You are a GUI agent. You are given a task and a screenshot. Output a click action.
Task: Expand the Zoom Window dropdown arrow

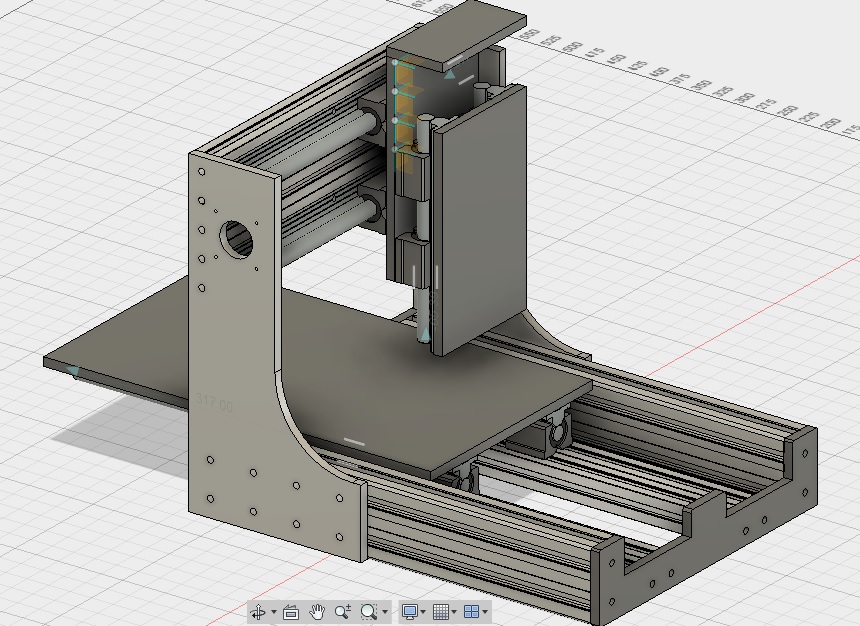(385, 612)
